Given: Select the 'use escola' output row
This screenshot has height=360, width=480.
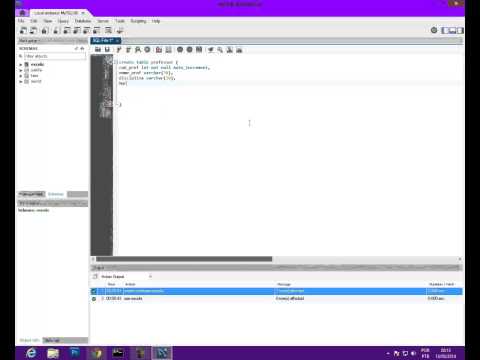Looking at the screenshot, I should click(276, 299).
